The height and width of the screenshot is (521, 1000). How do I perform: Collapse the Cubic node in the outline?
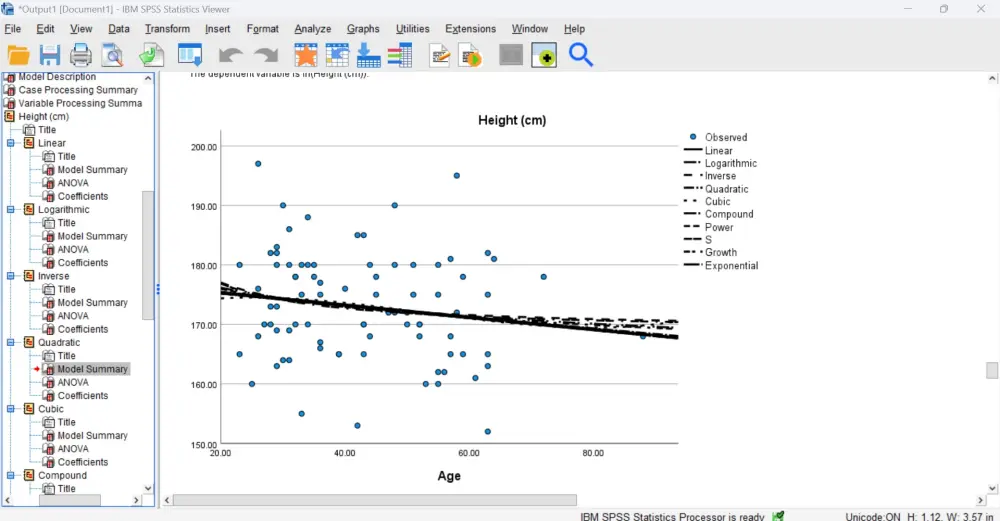click(10, 409)
